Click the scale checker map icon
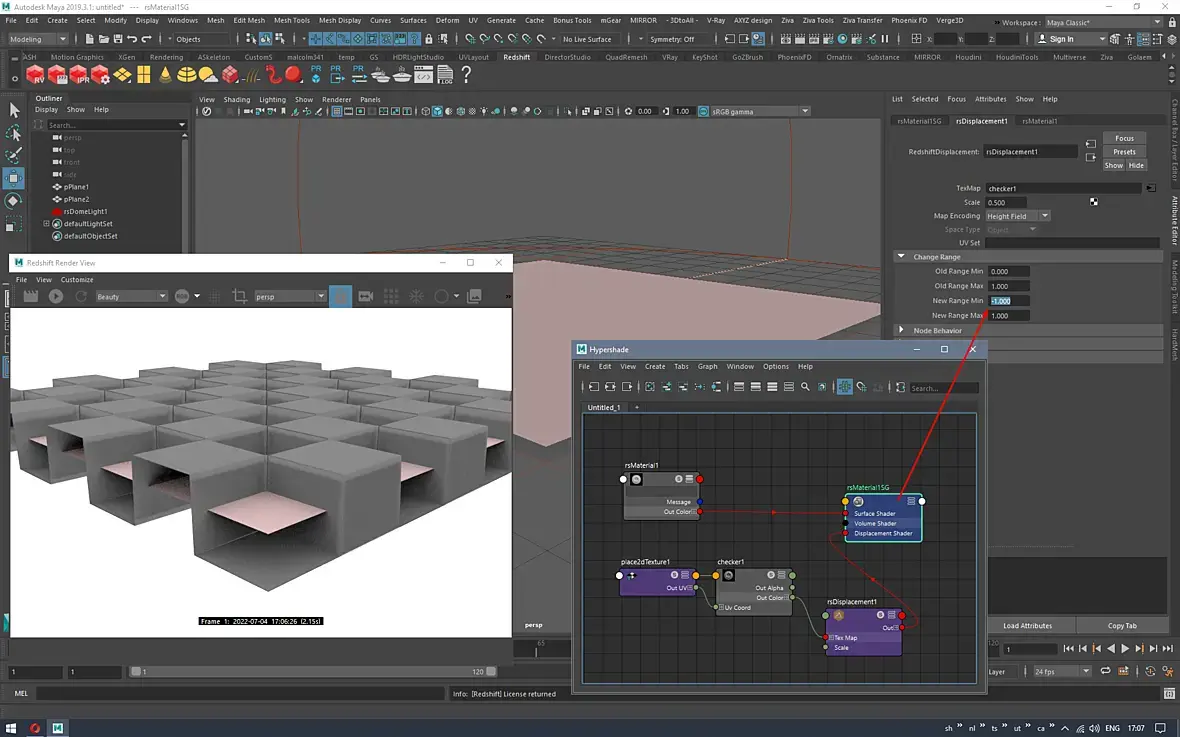 pyautogui.click(x=1094, y=202)
